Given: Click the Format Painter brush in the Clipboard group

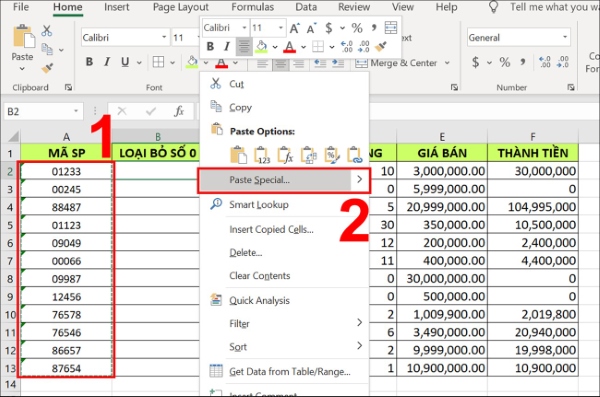Looking at the screenshot, I should (x=47, y=68).
